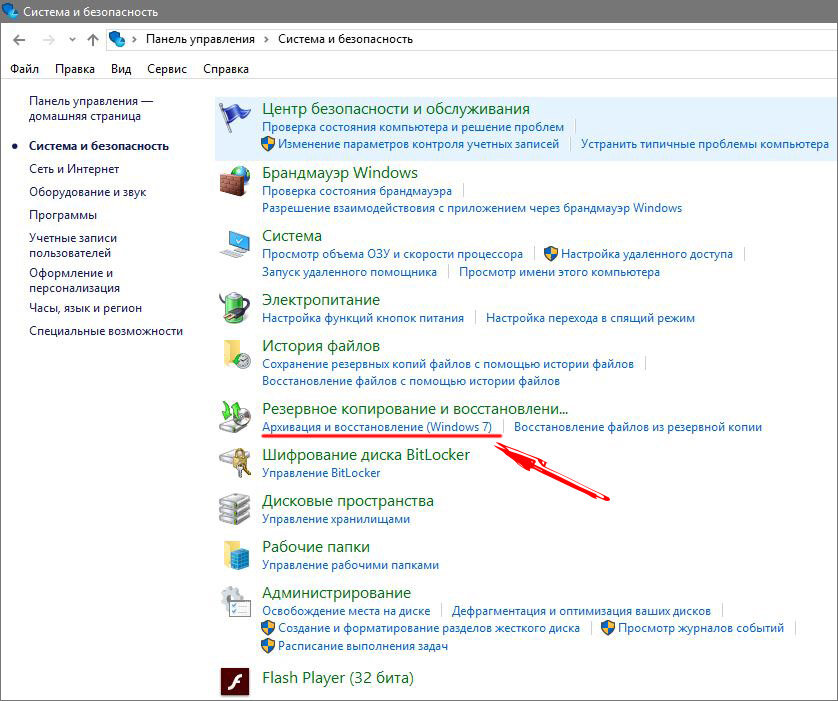This screenshot has width=838, height=701.
Task: Click Управление BitLocker link
Action: tap(321, 473)
